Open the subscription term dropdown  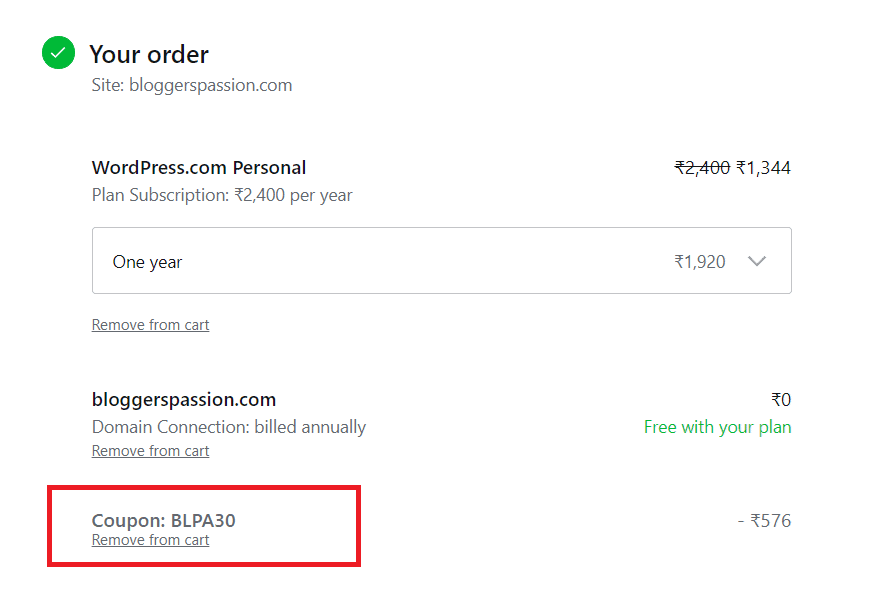tap(440, 260)
